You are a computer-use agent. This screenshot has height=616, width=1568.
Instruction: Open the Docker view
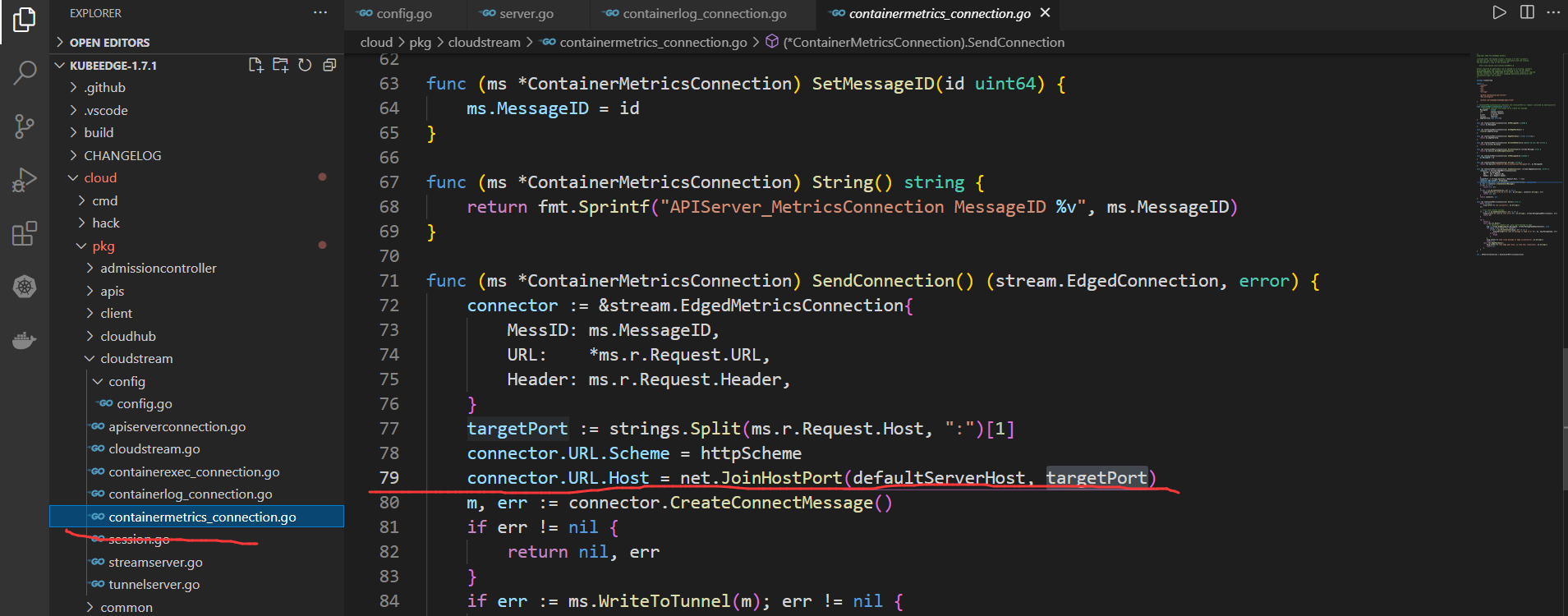click(x=25, y=340)
